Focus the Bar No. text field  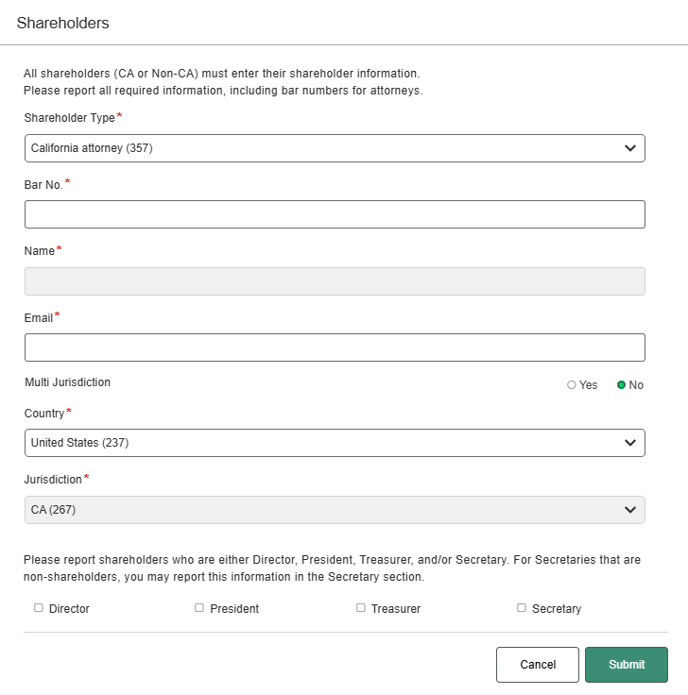click(334, 214)
